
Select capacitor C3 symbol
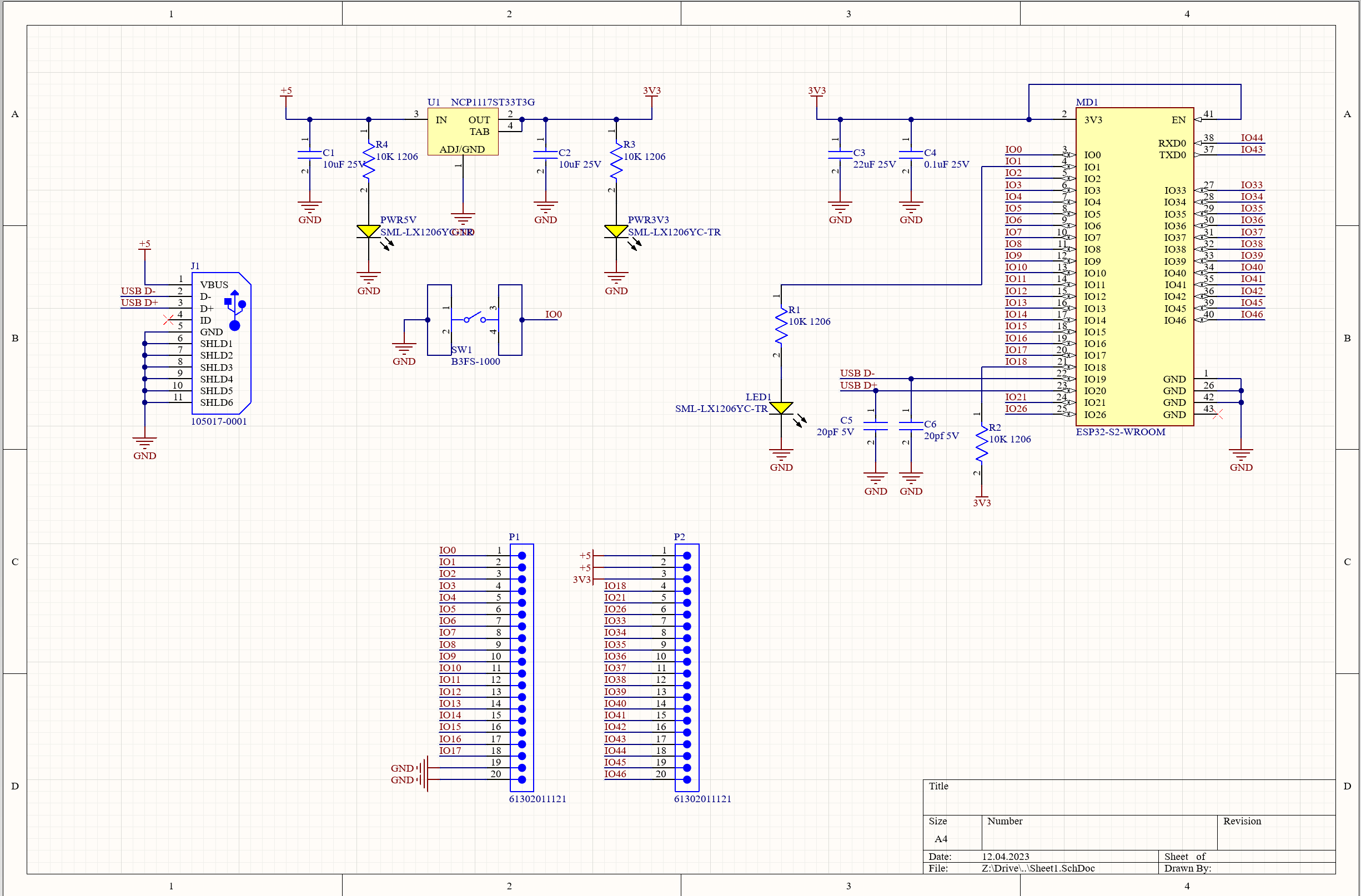(x=840, y=154)
